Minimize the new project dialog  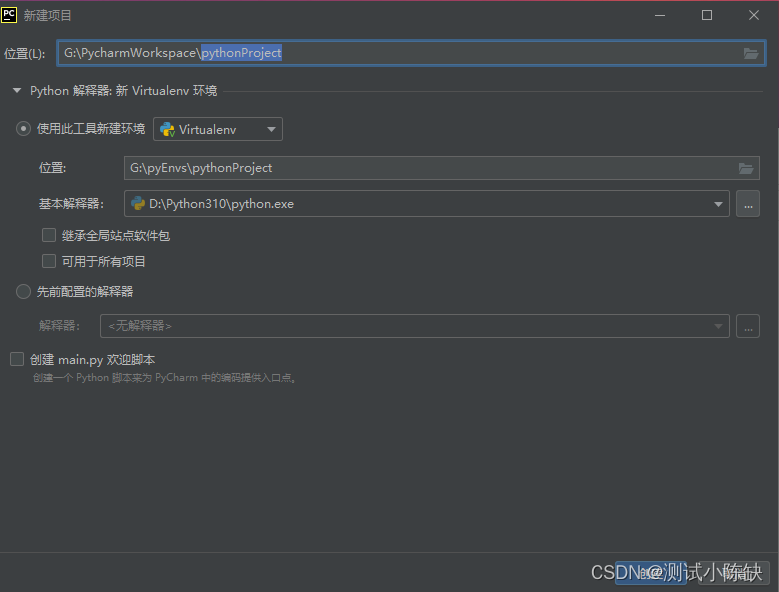point(660,15)
